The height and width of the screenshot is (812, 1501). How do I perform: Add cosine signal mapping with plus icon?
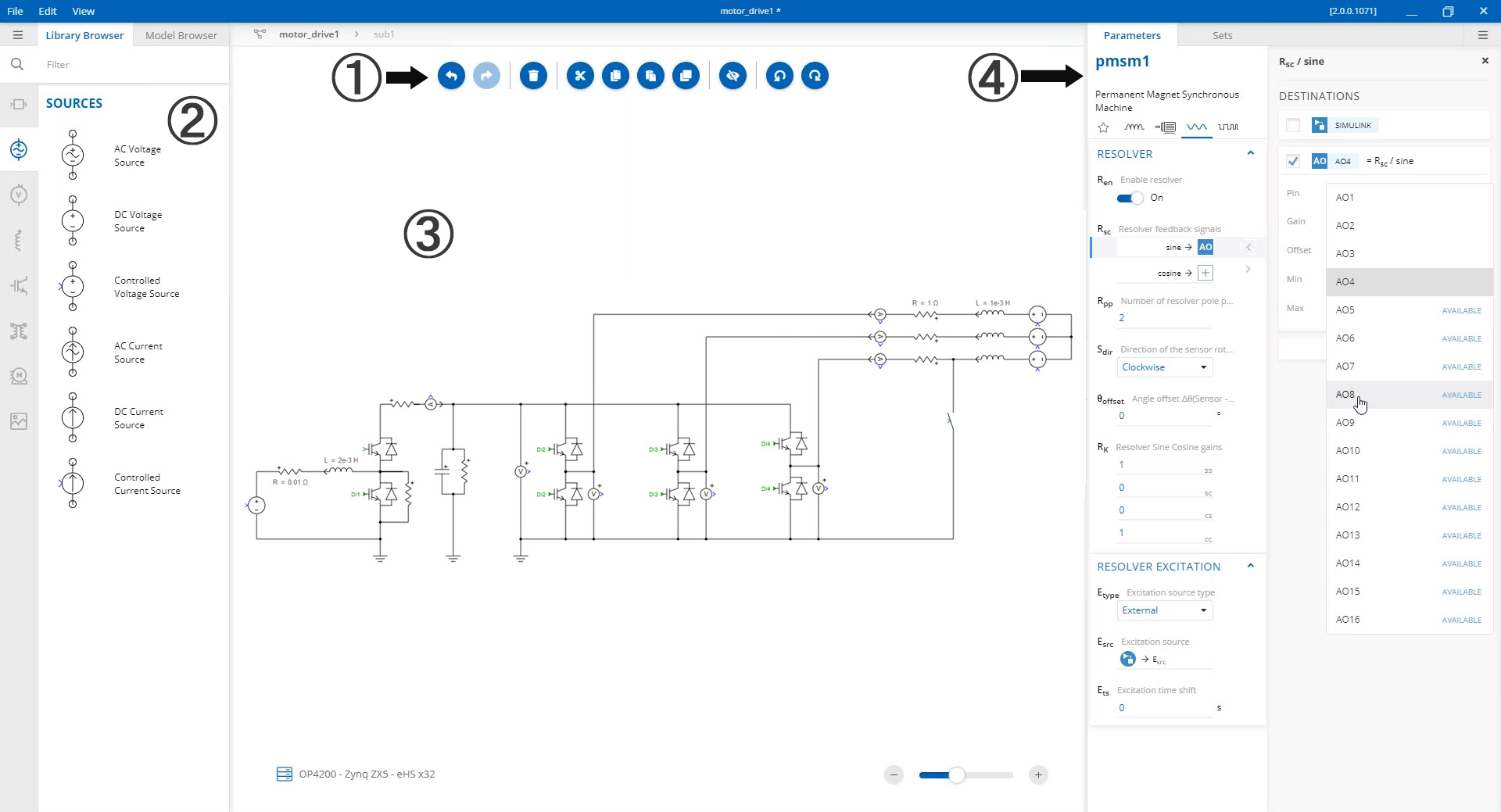coord(1205,273)
